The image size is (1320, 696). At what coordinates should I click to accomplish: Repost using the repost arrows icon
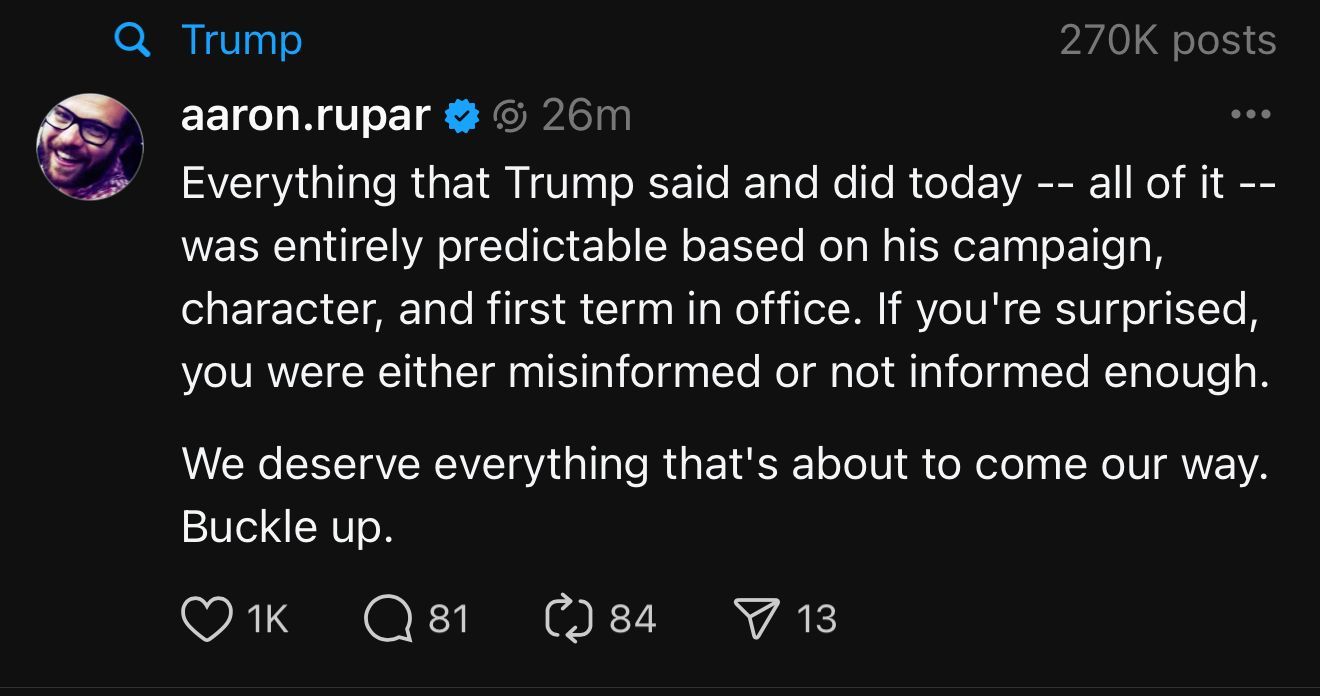coord(569,618)
